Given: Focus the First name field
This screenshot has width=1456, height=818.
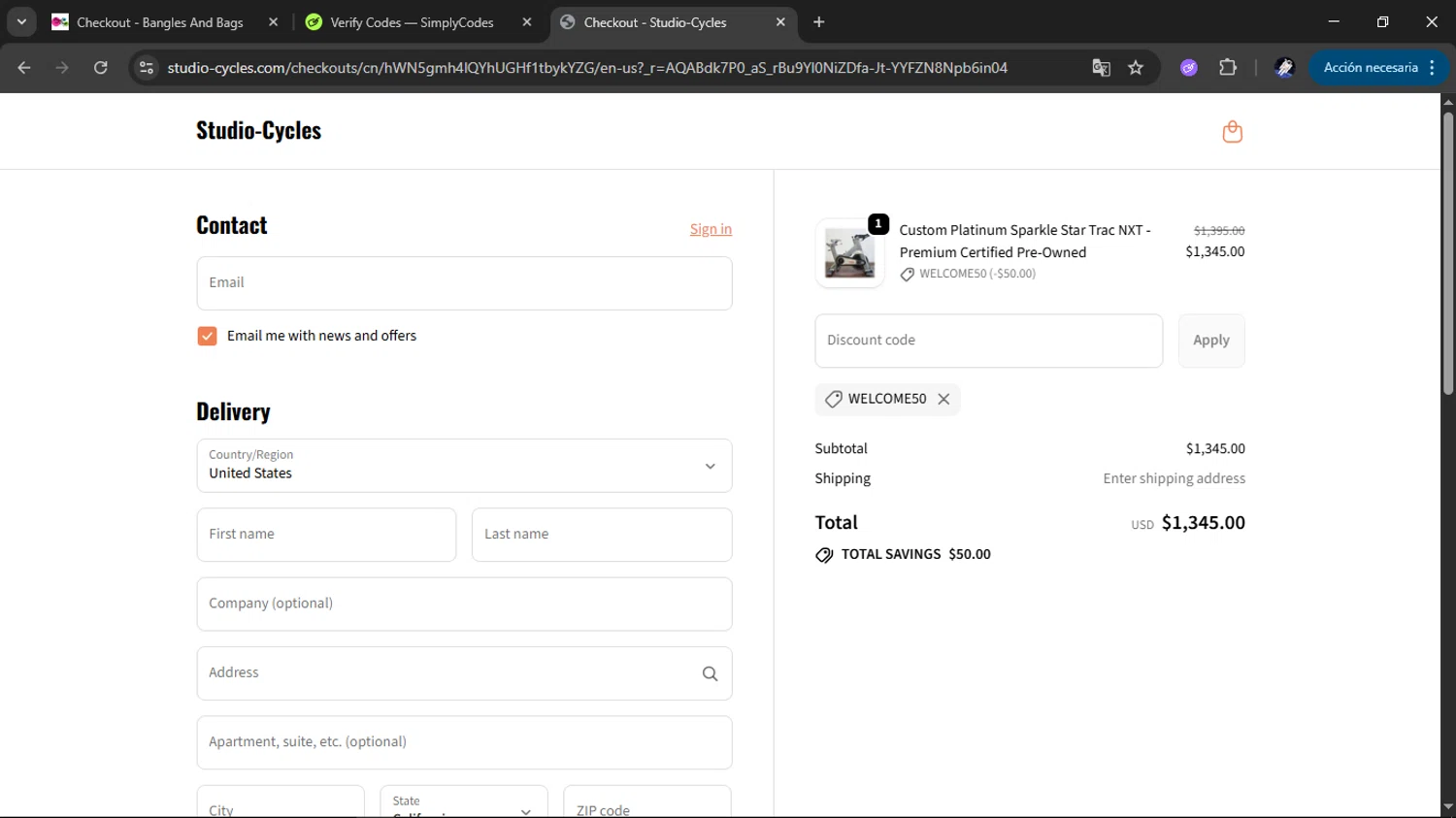Looking at the screenshot, I should tap(326, 535).
